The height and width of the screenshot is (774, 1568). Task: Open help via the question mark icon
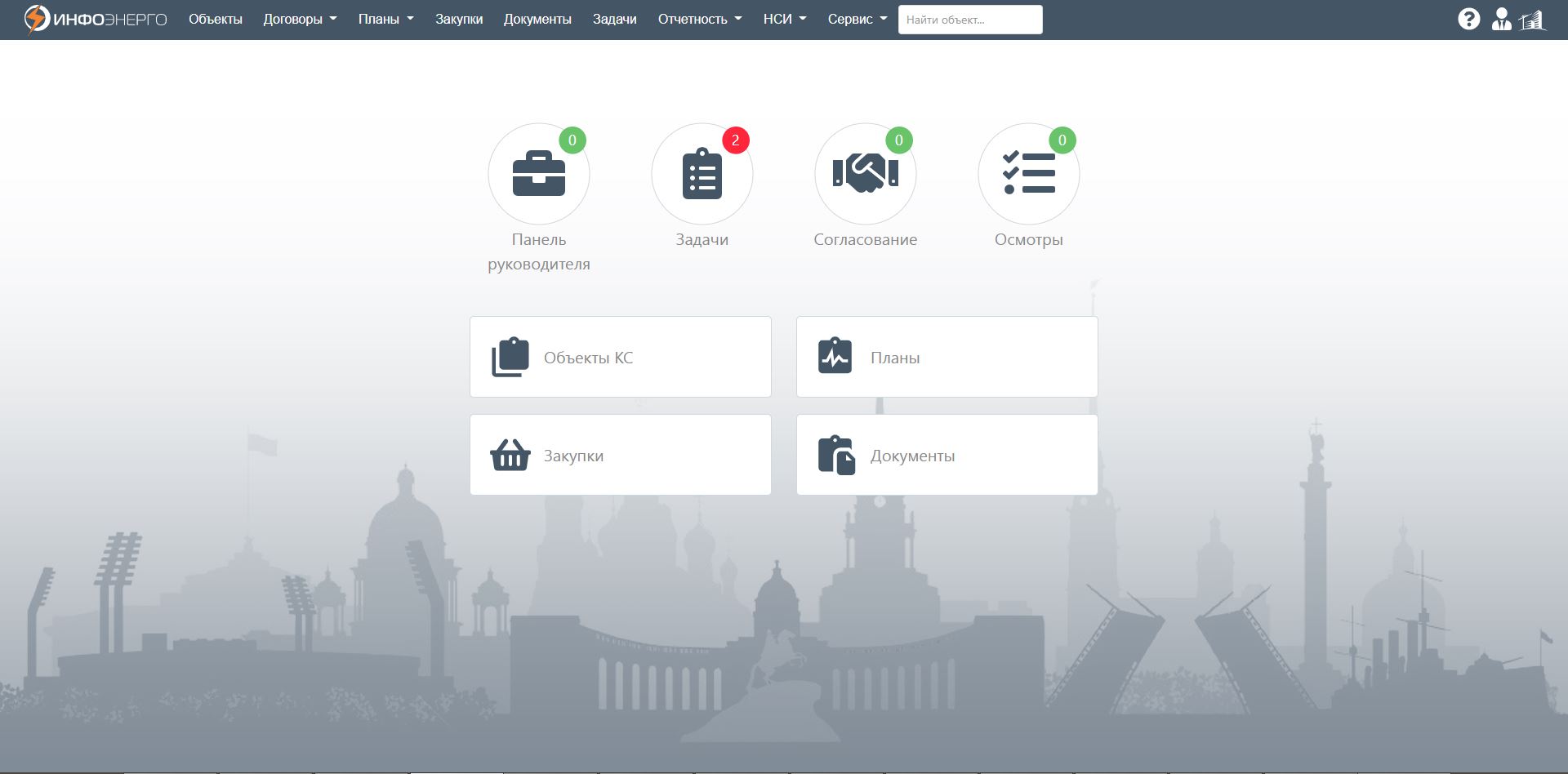[1469, 19]
